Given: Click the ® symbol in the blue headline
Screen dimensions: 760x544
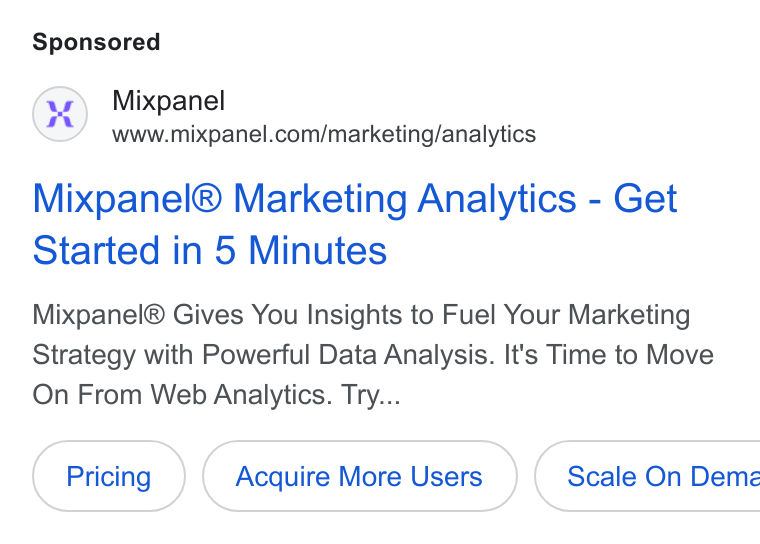Looking at the screenshot, I should coord(208,198).
